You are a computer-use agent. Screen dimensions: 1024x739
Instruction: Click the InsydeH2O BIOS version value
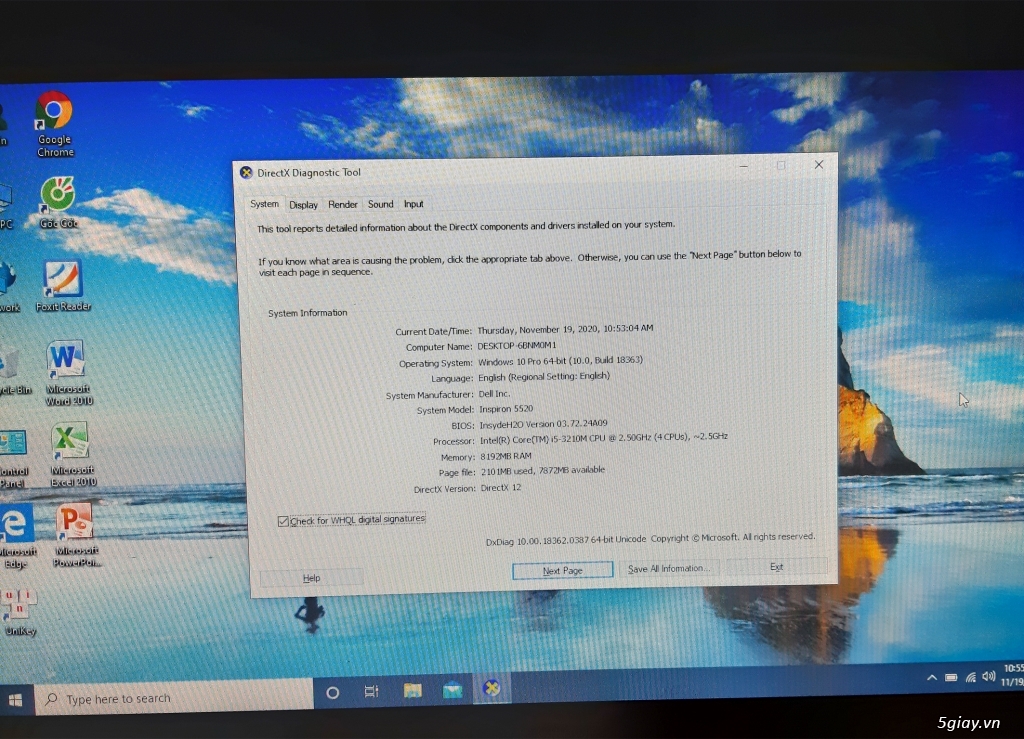coord(543,424)
